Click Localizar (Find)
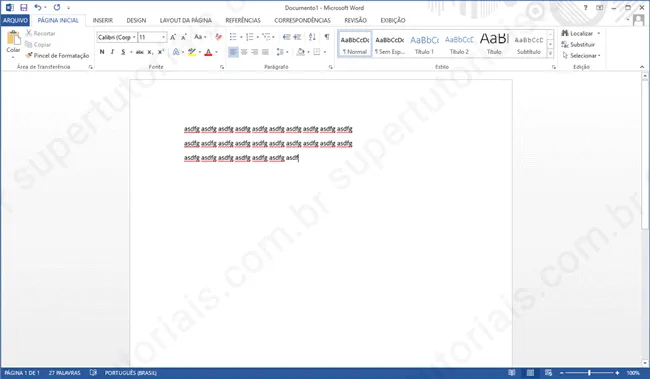 coord(577,33)
